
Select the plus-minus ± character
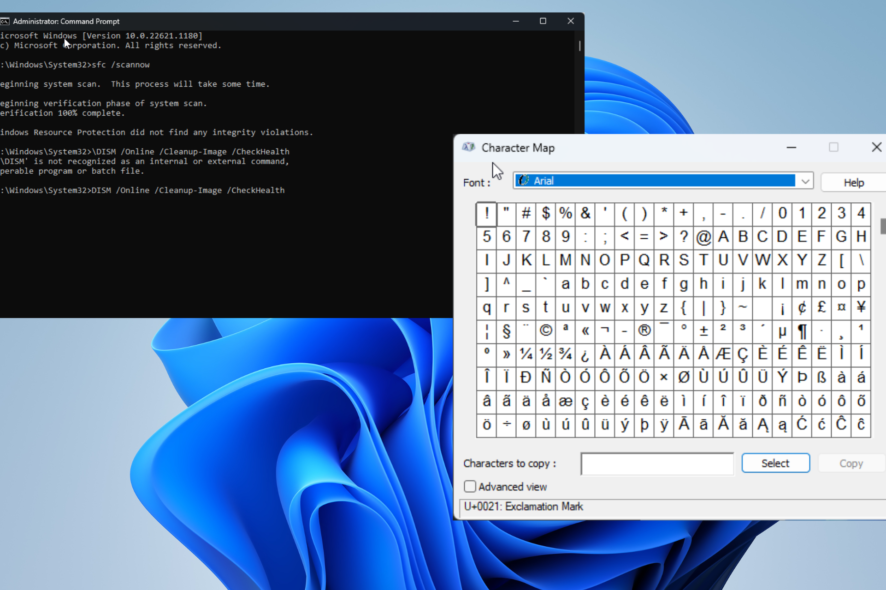click(x=703, y=331)
